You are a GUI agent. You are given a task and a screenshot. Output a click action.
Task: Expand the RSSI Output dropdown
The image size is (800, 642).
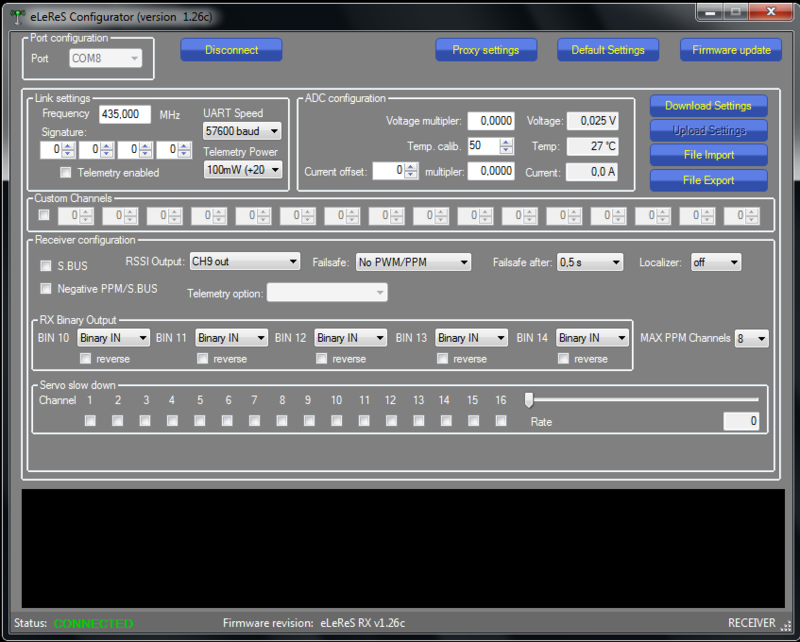click(244, 262)
